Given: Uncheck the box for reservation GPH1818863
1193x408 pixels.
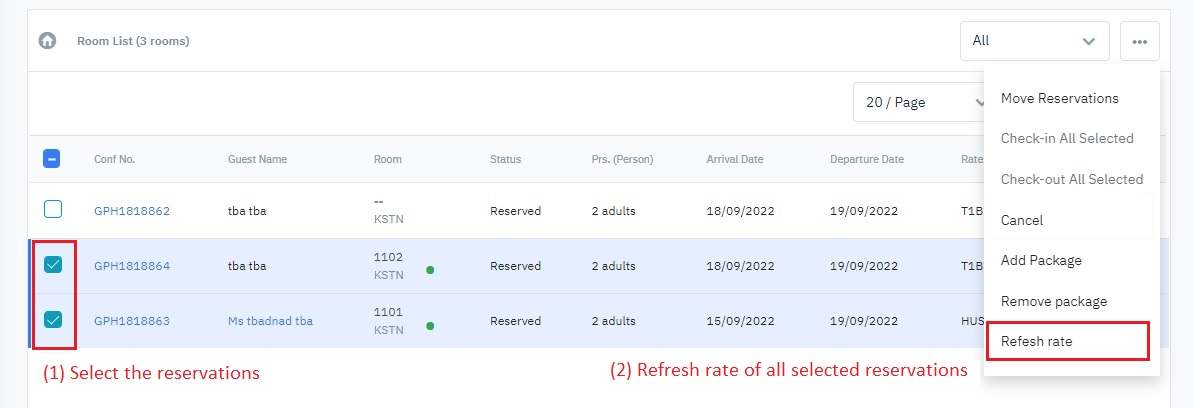Looking at the screenshot, I should click(53, 320).
